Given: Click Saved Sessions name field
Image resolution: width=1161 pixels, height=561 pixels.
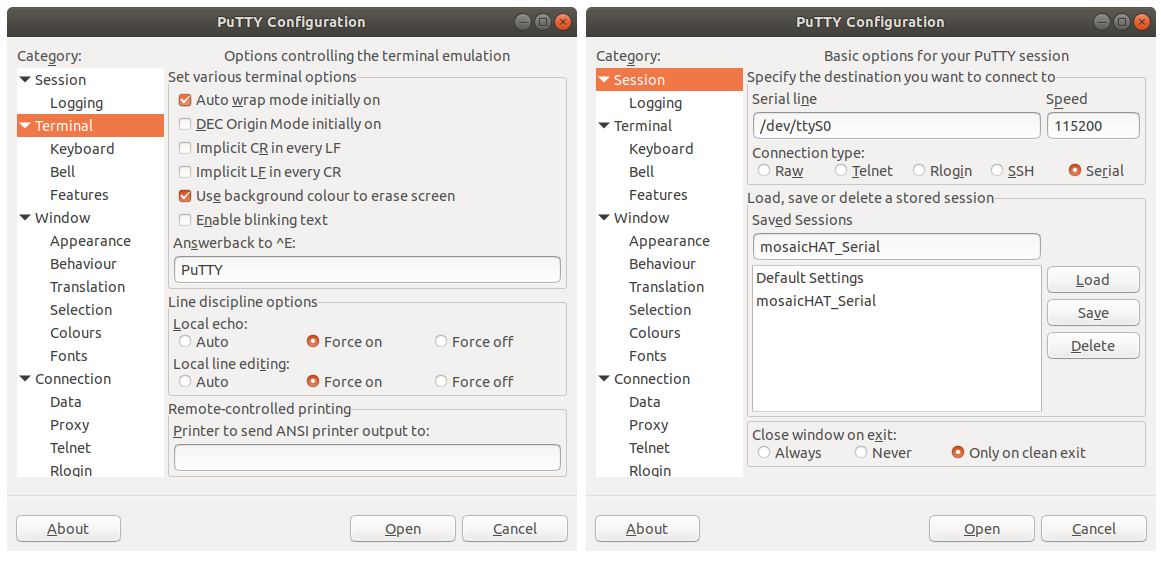Looking at the screenshot, I should point(897,246).
